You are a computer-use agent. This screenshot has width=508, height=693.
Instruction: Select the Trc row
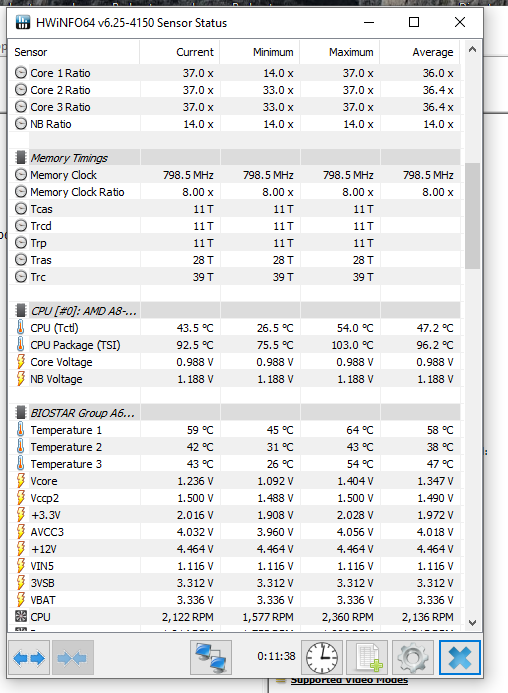click(234, 277)
